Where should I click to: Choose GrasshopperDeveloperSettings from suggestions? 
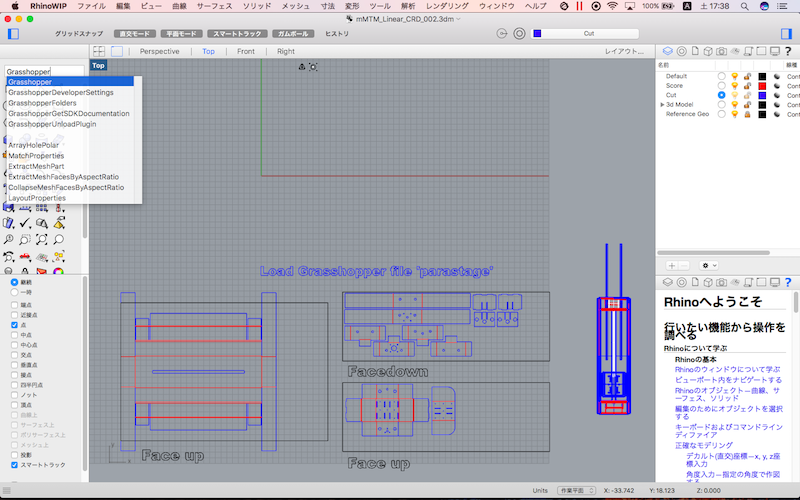(x=61, y=92)
